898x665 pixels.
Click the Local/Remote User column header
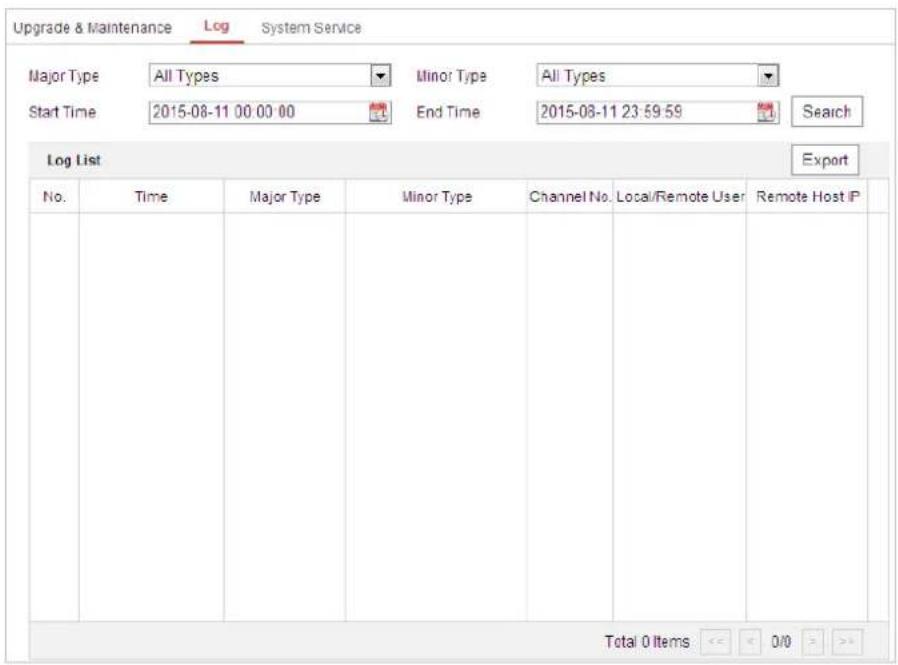click(680, 196)
